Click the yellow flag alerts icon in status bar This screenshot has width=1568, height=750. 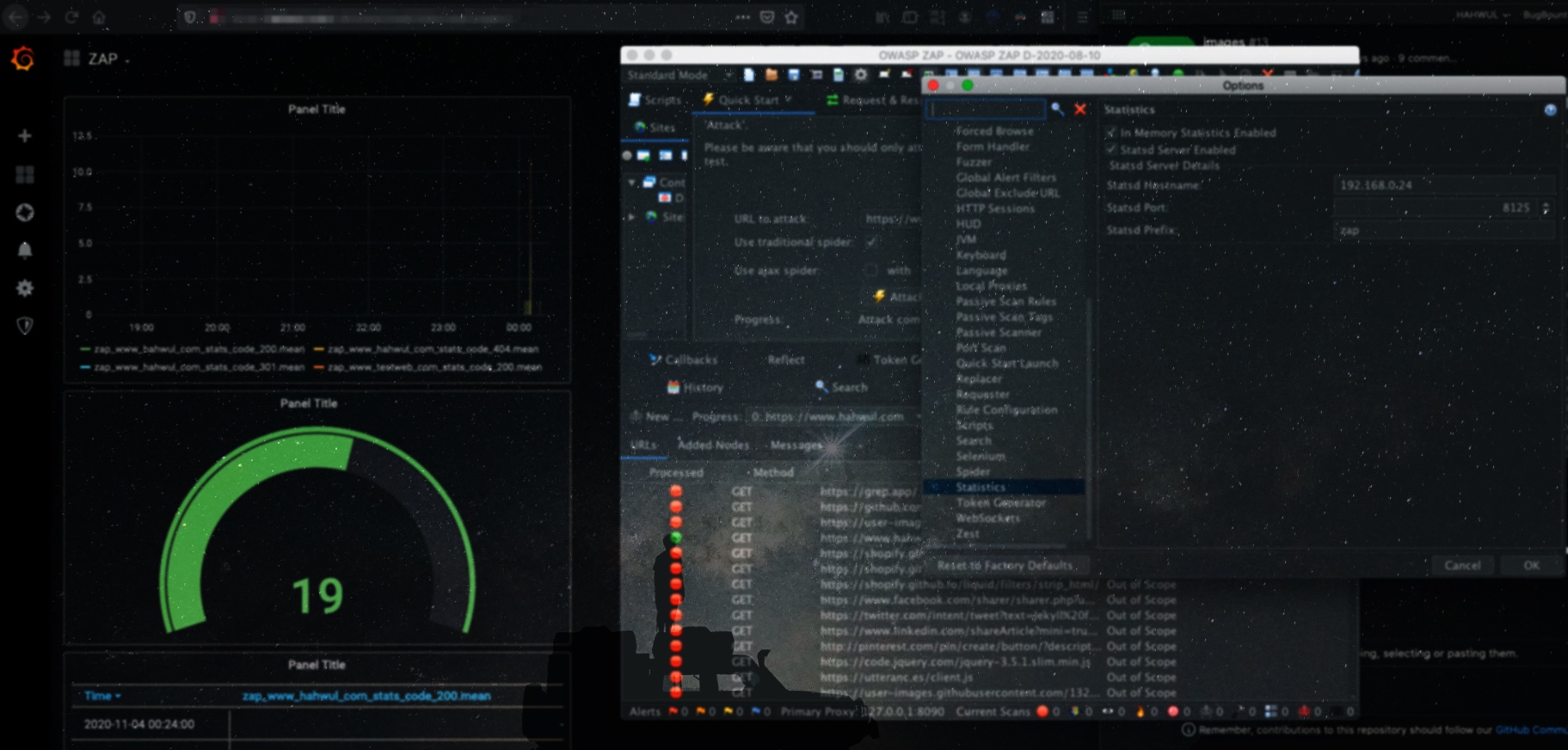point(728,711)
